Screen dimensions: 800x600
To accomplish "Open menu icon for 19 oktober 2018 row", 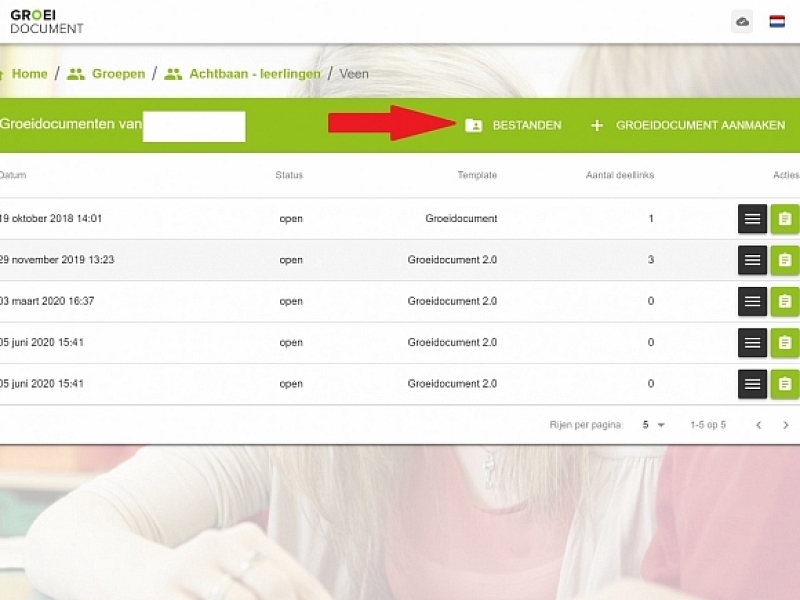I will pyautogui.click(x=752, y=219).
